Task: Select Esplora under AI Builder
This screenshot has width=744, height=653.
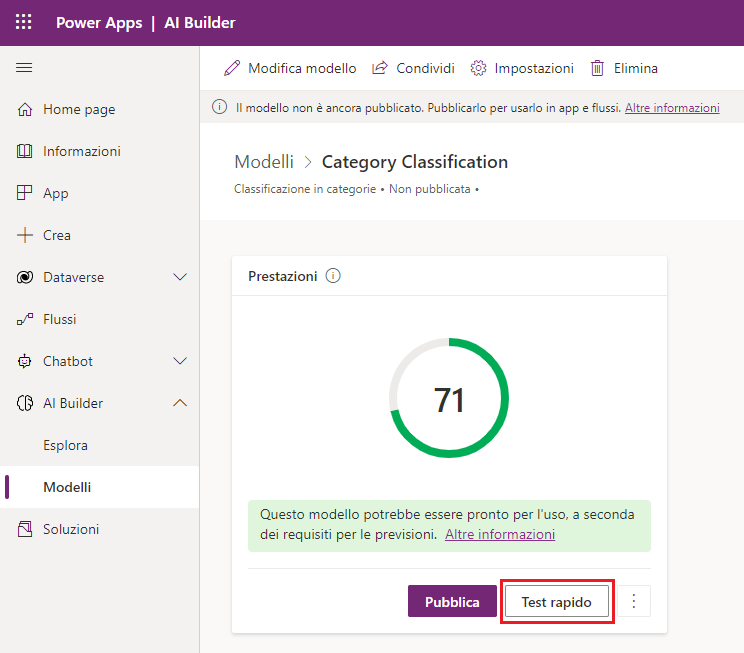Action: (65, 445)
